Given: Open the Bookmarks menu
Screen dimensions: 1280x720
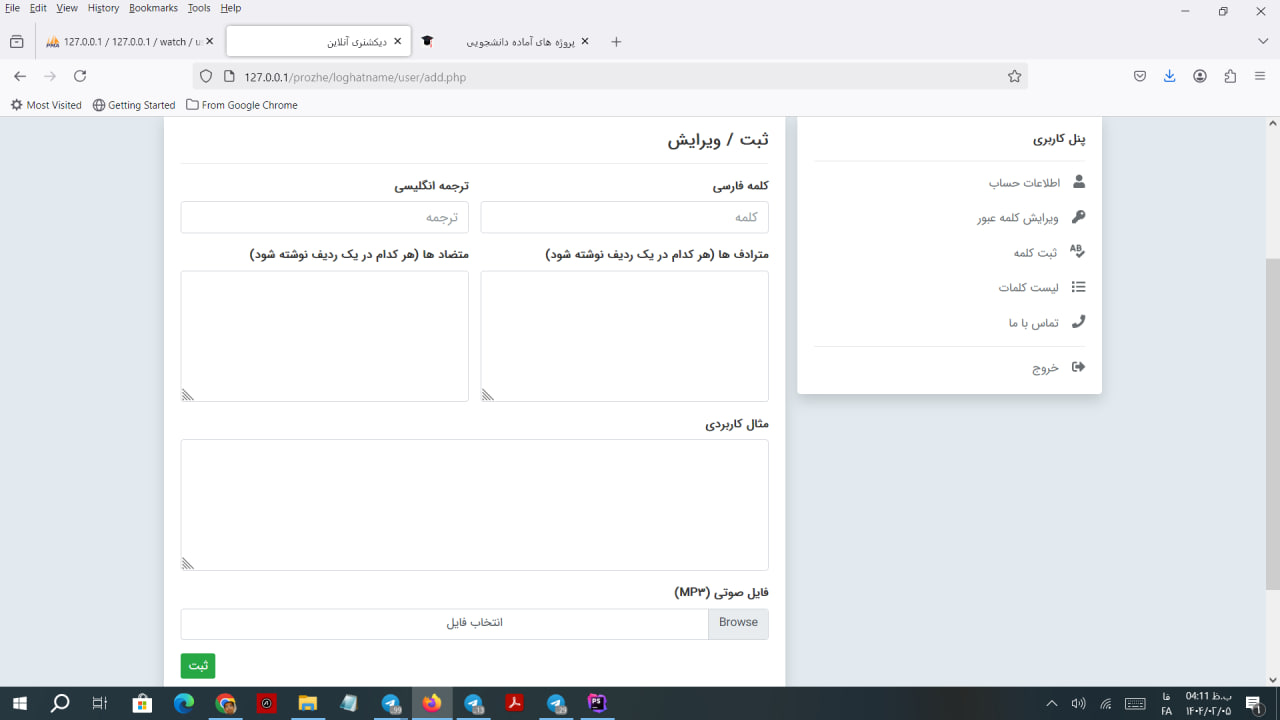Looking at the screenshot, I should 153,8.
